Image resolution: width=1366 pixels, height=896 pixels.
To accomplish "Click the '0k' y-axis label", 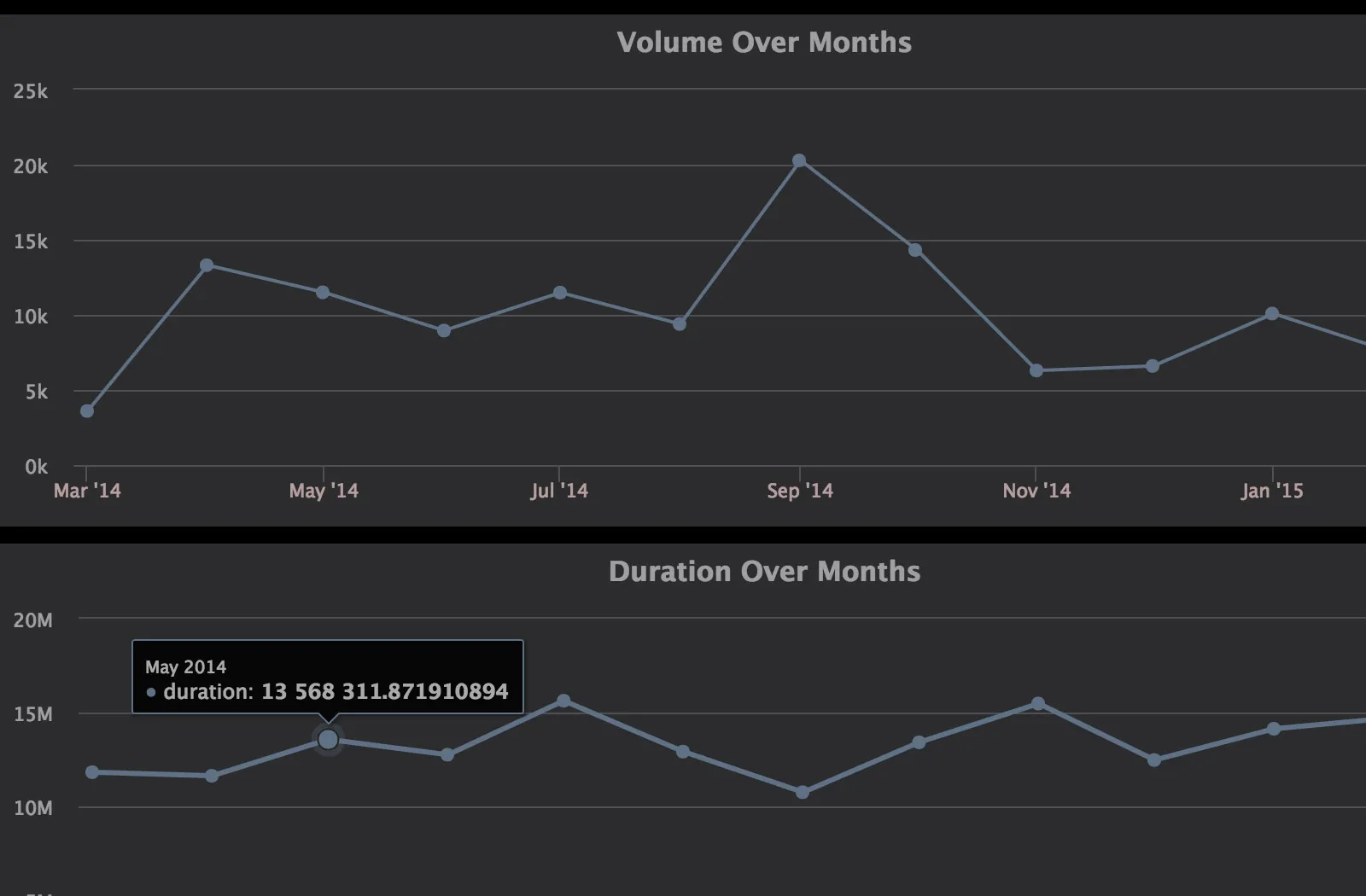I will [37, 467].
